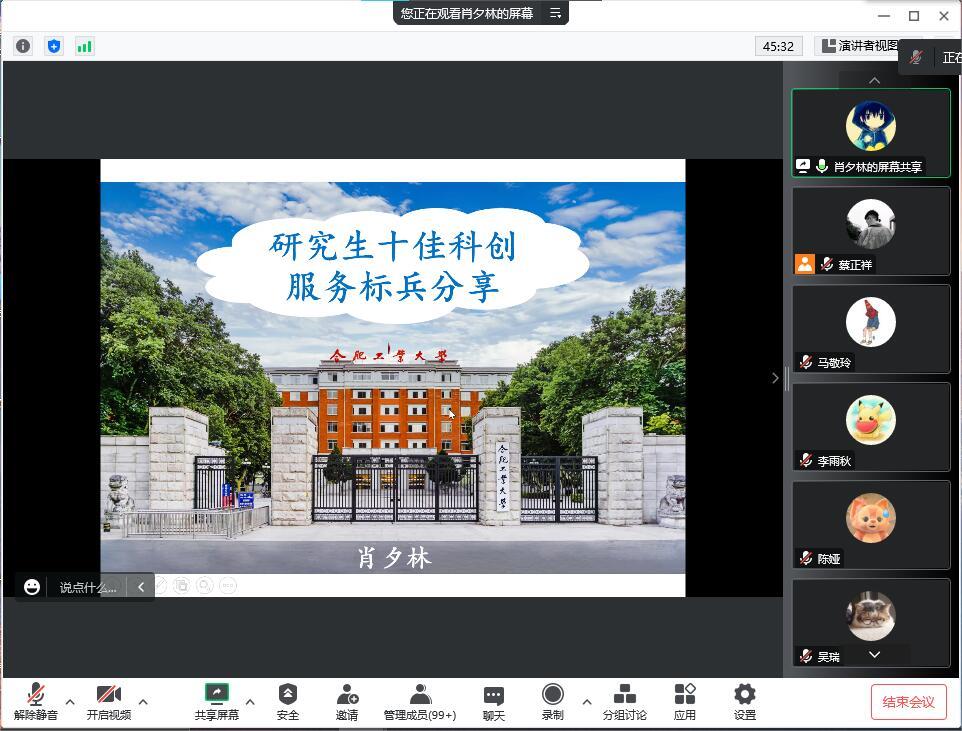Select 蔡正祥 participant video tile

pyautogui.click(x=870, y=231)
